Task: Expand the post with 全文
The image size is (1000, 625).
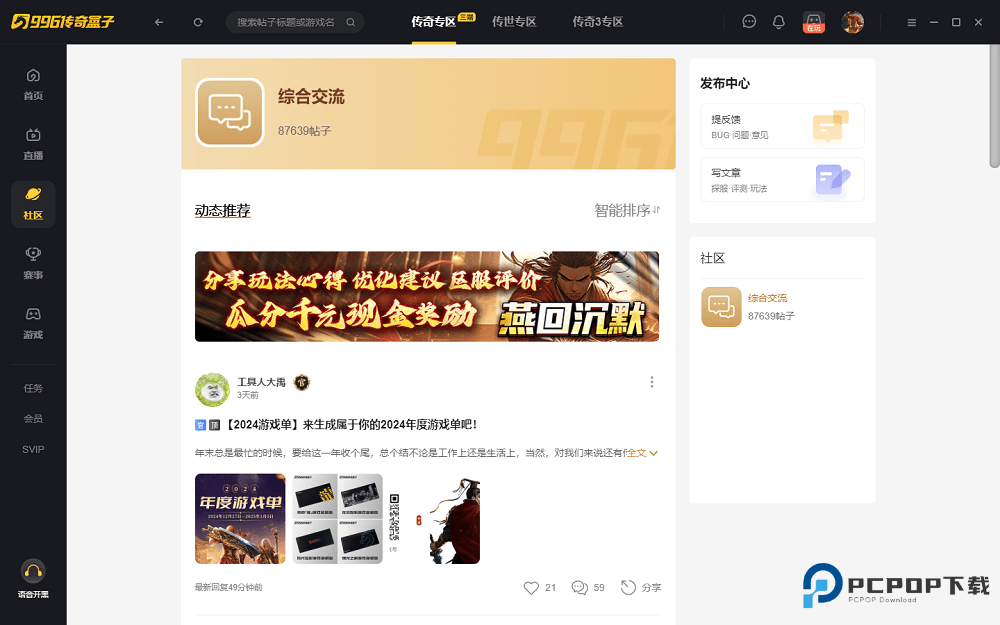Action: [x=642, y=453]
